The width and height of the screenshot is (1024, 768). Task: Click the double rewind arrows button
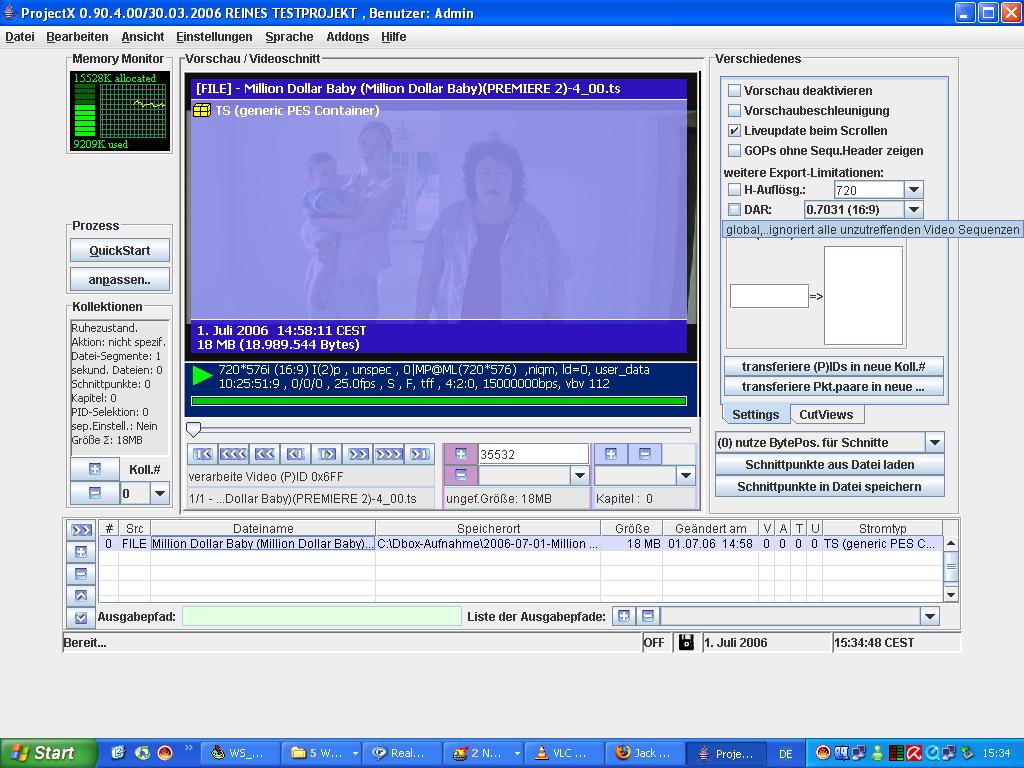[264, 454]
